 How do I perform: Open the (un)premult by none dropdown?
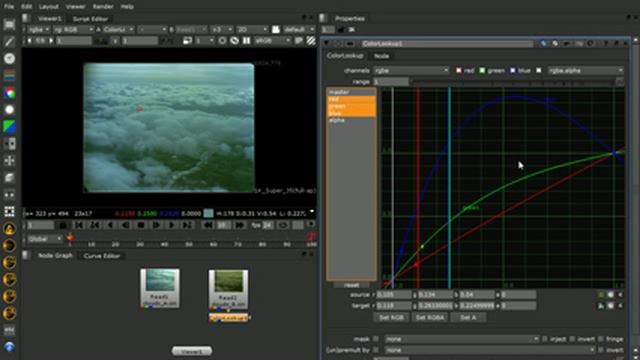[489, 350]
